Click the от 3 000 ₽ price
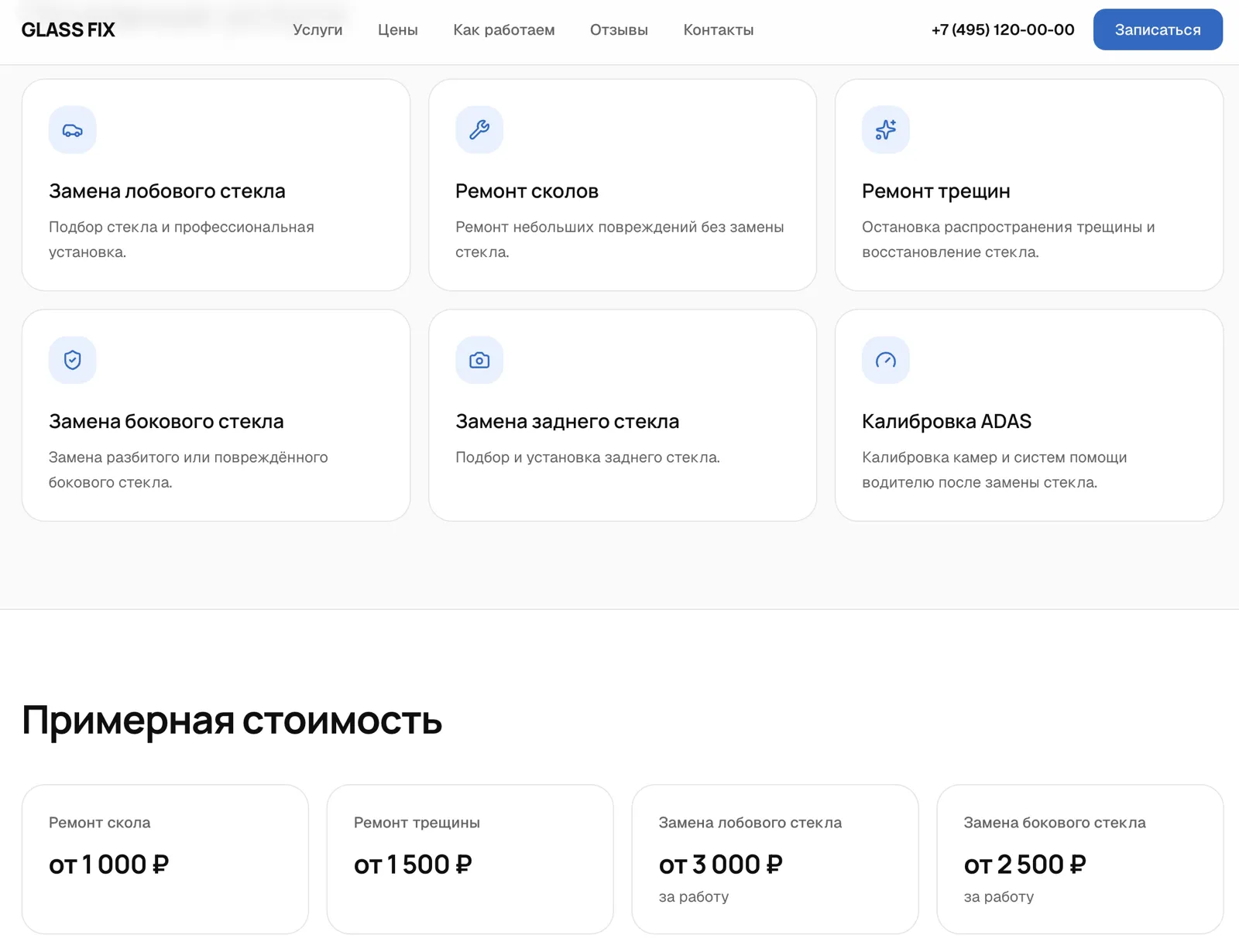Viewport: 1239px width, 952px height. coord(721,865)
